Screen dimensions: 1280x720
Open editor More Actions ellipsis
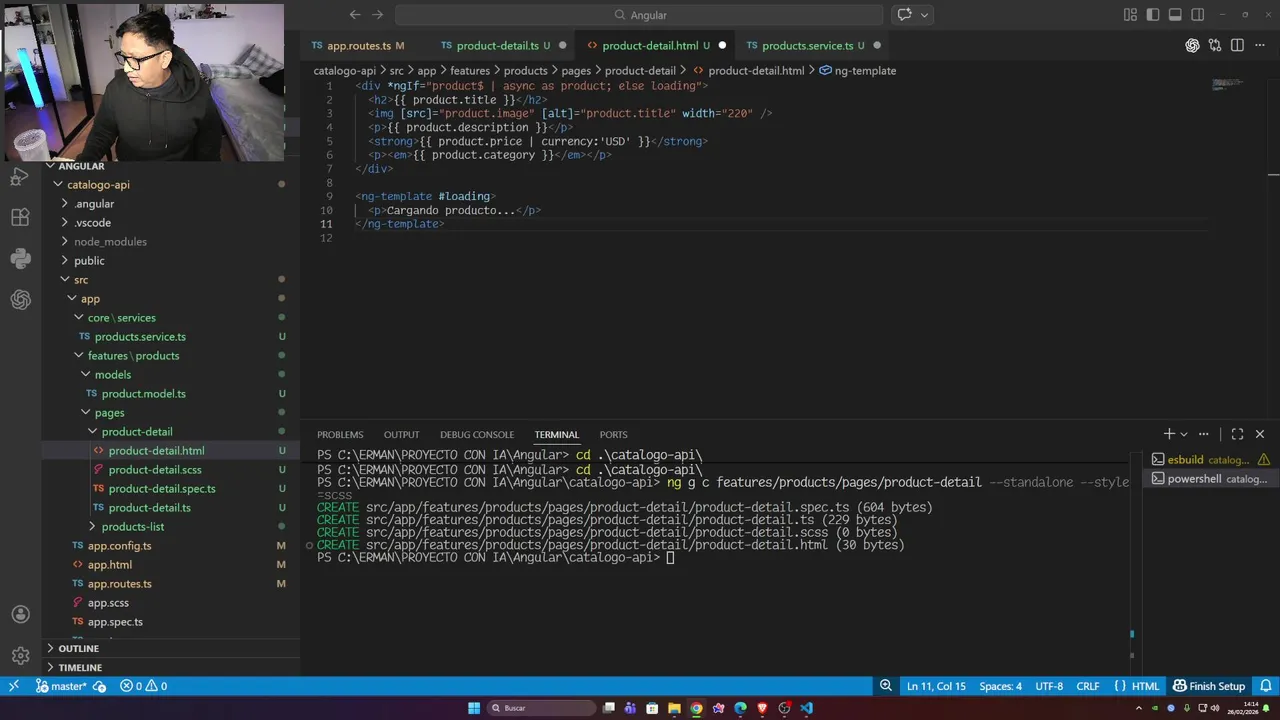pos(1260,45)
